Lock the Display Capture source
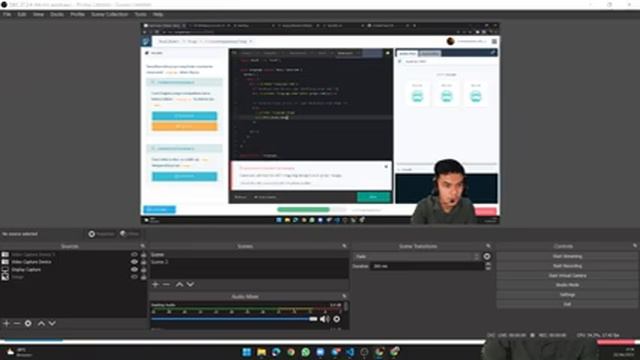Image resolution: width=640 pixels, height=360 pixels. (x=143, y=270)
